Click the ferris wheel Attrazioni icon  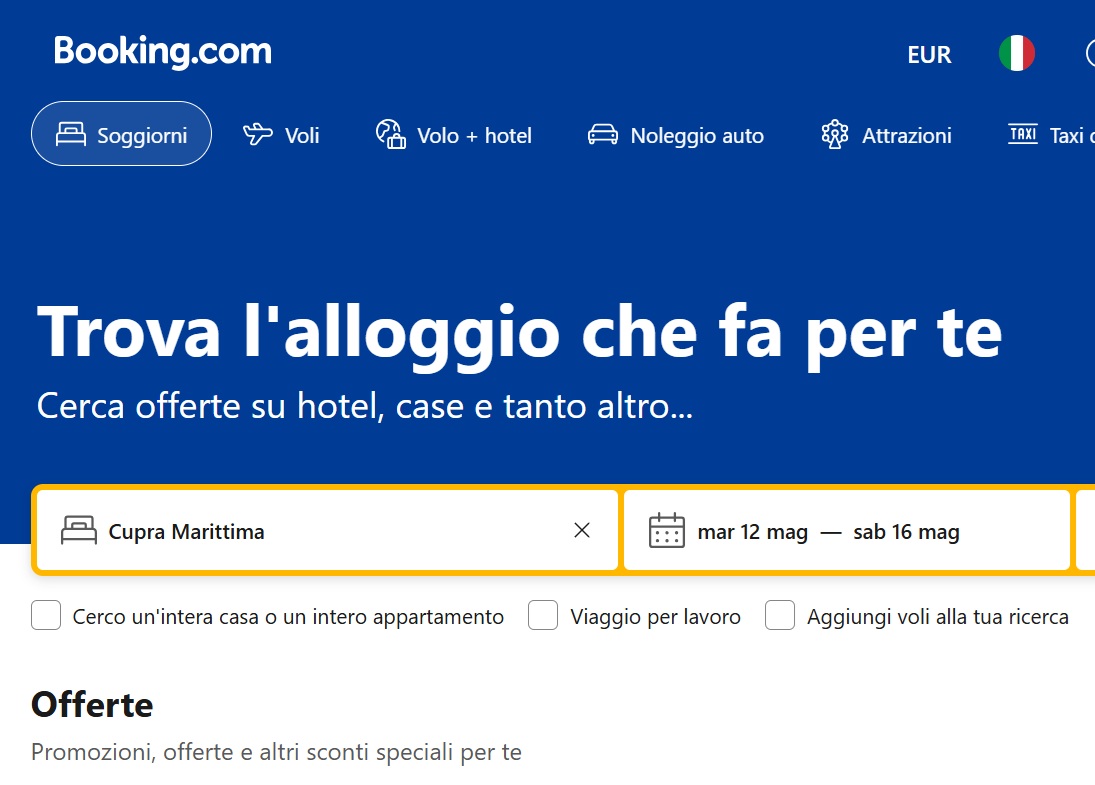pyautogui.click(x=834, y=134)
